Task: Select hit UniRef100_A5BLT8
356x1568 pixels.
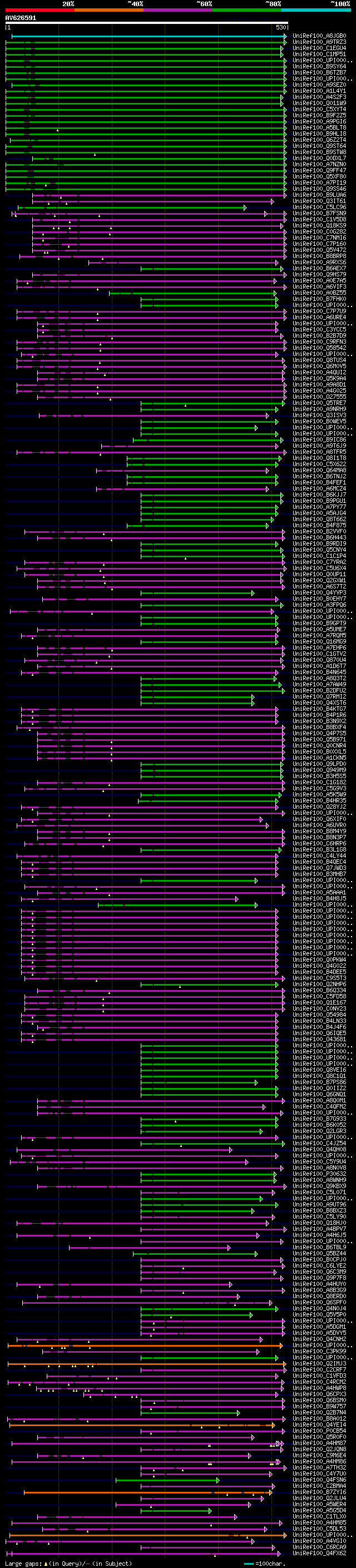Action: click(x=319, y=128)
